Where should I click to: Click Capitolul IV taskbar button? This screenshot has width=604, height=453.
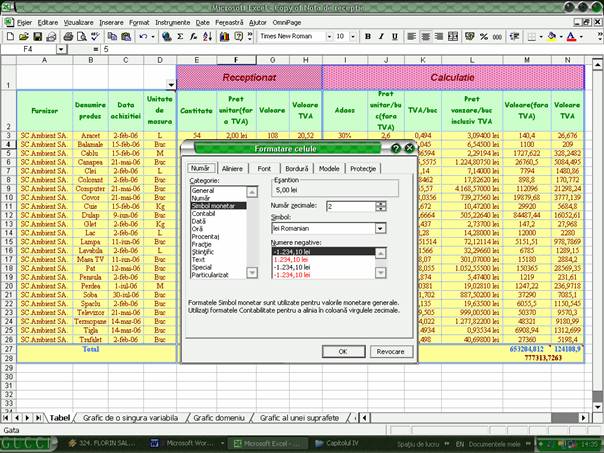337,443
